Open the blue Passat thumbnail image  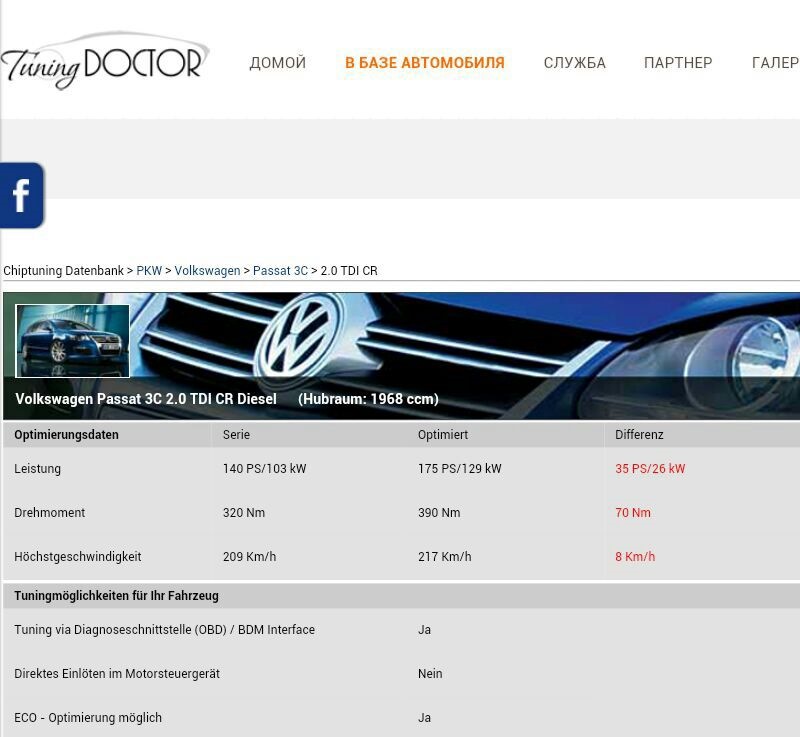click(72, 341)
